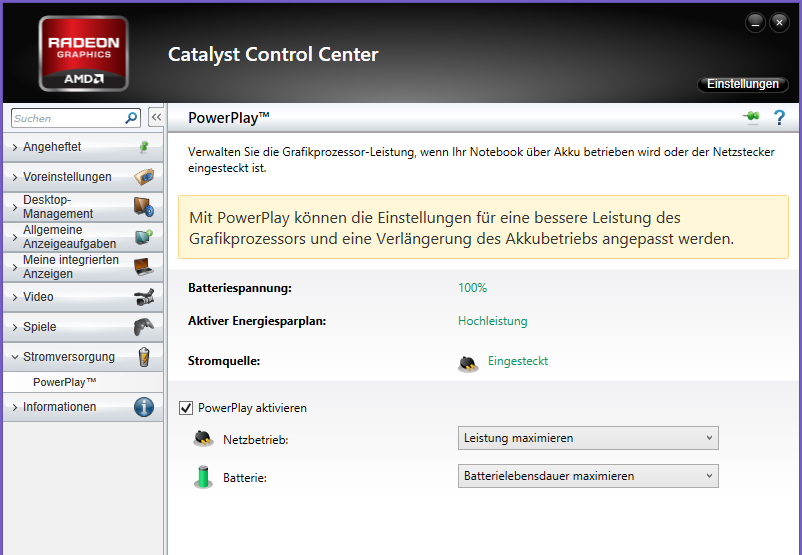The height and width of the screenshot is (555, 802).
Task: Uncheck PowerPlay aktivieren checkbox
Action: pos(186,408)
